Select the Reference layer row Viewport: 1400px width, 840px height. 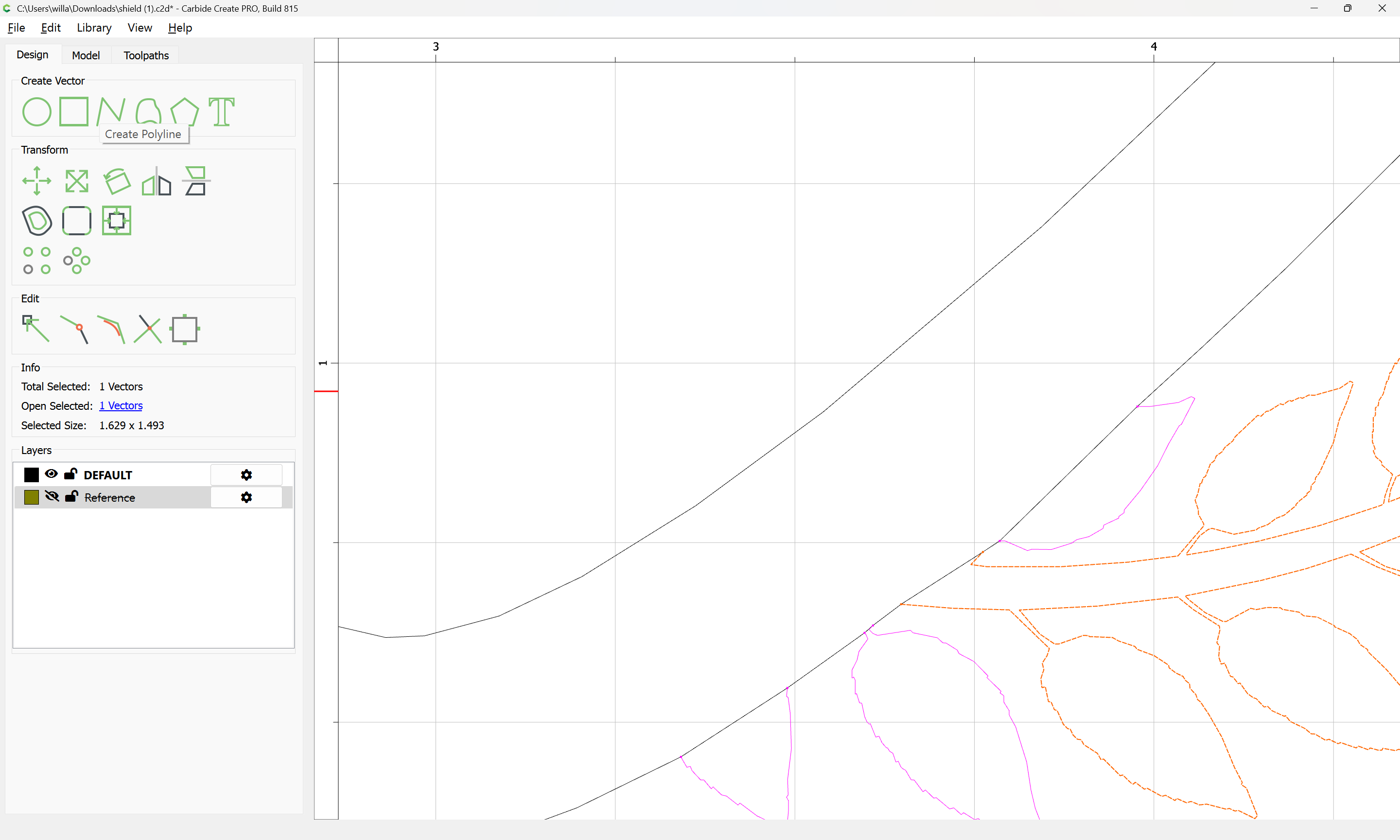(153, 497)
